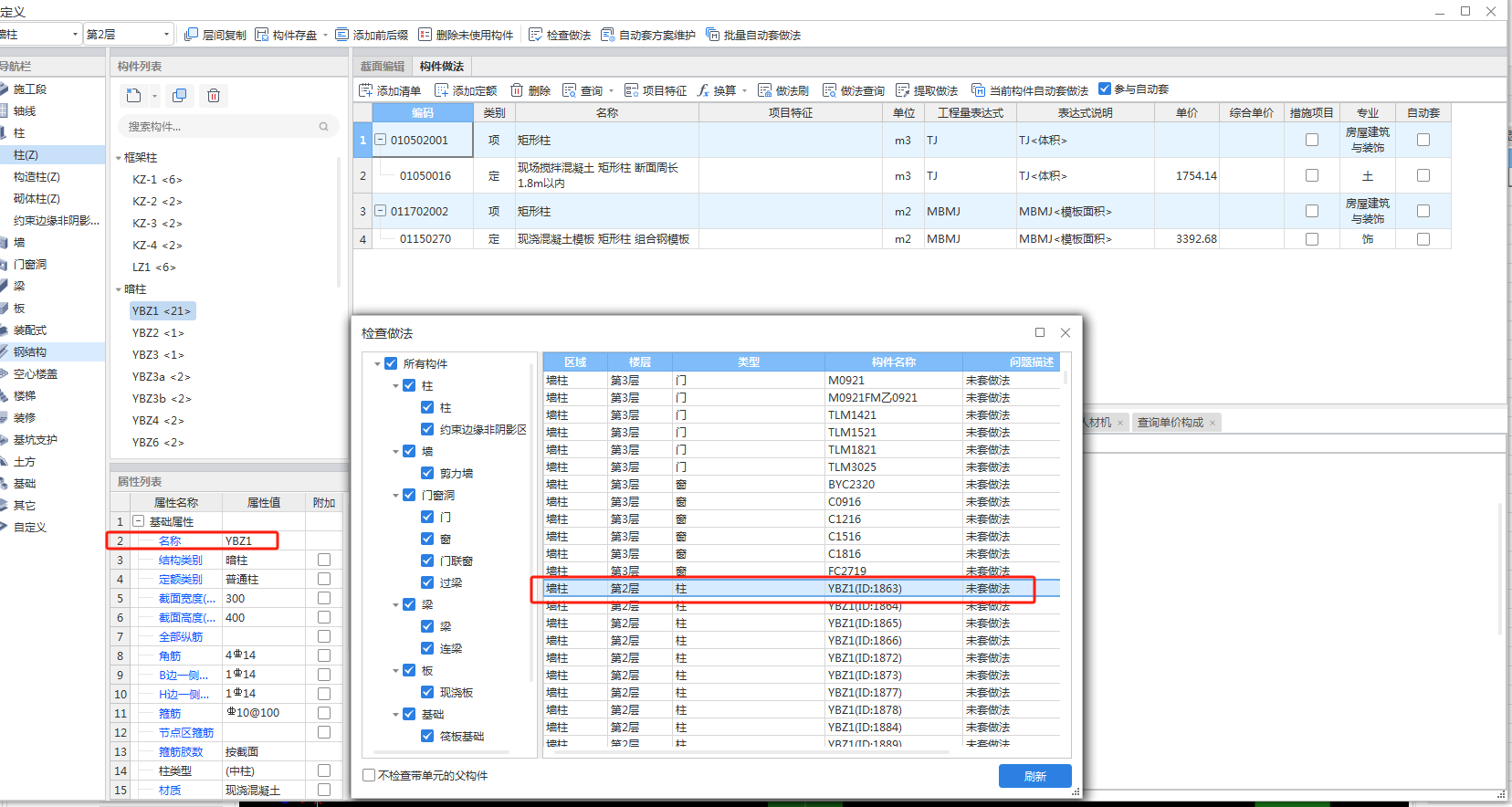Uncheck 剪力墙 checkbox
Image resolution: width=1512 pixels, height=807 pixels.
pos(427,473)
